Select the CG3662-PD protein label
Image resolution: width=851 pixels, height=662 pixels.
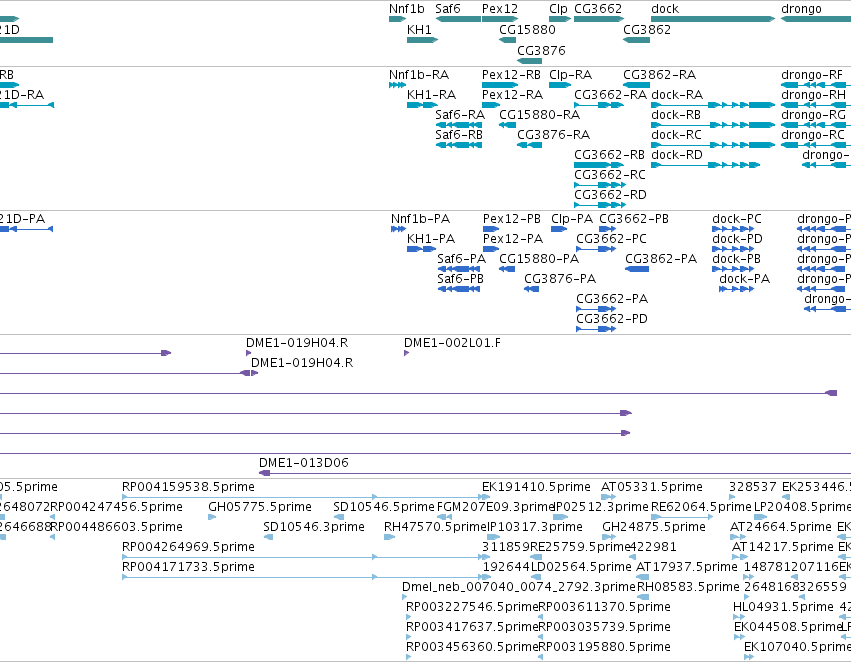tap(612, 319)
